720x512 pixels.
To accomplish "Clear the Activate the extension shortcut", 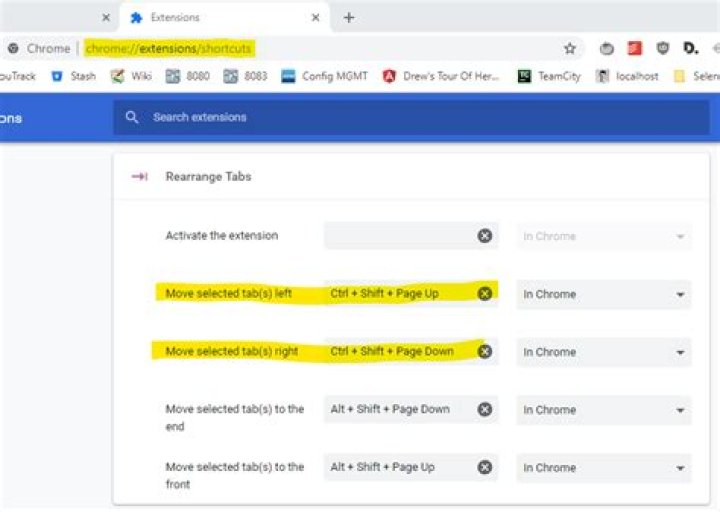I will 485,236.
